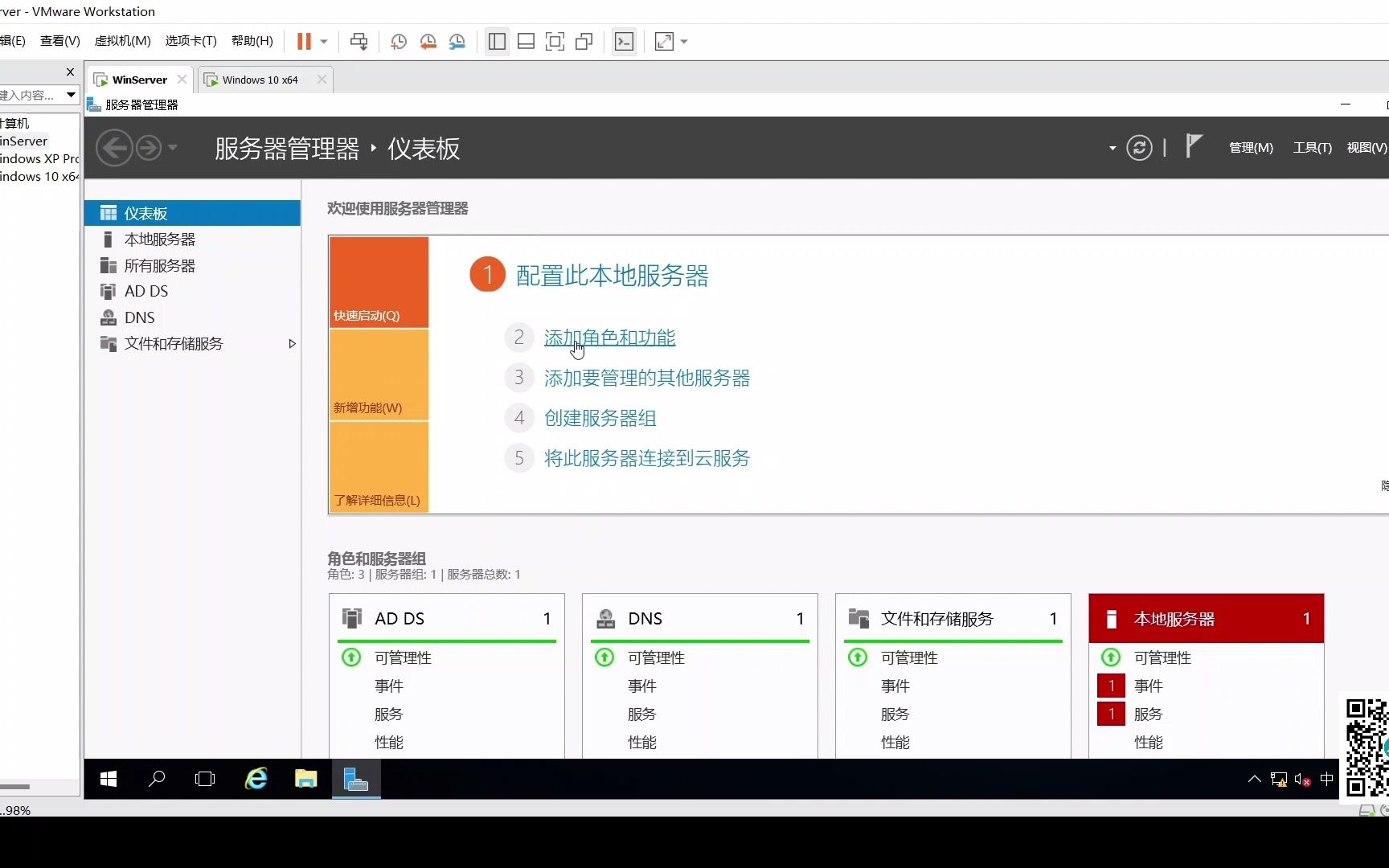Select the 新增功能(W) tile

pos(379,375)
